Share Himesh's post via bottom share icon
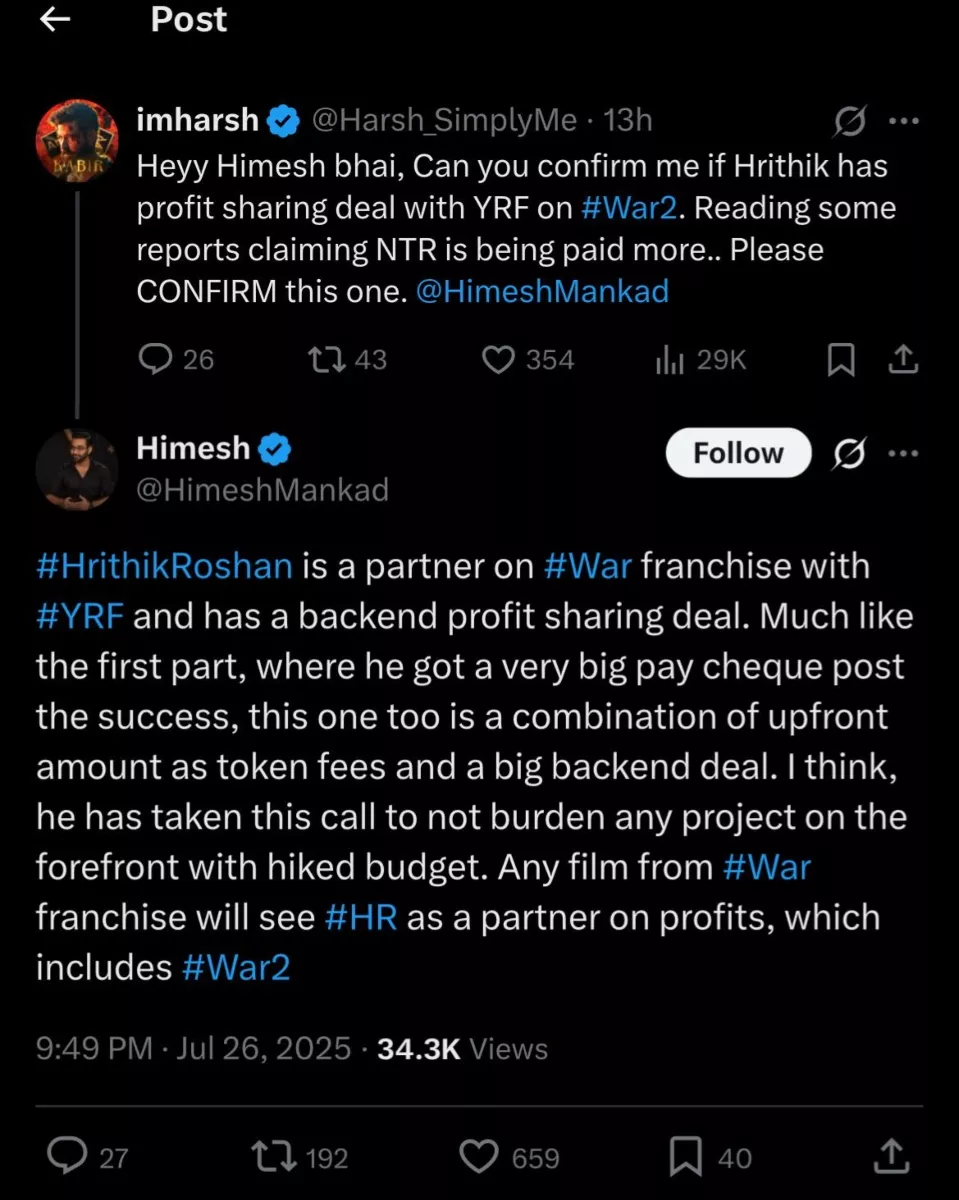The image size is (959, 1200). tap(891, 1157)
